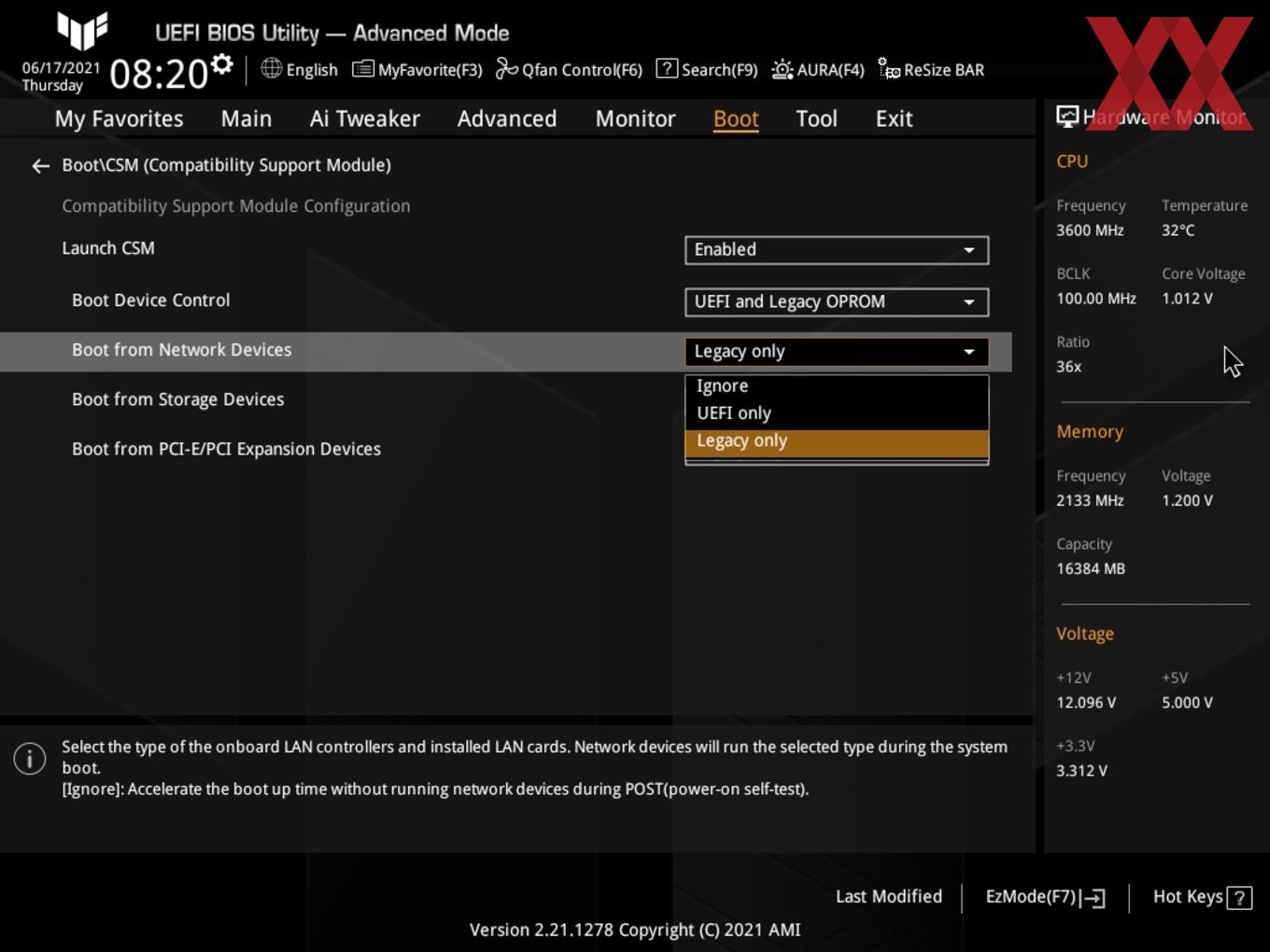Click the Boot from Network Devices label
Viewport: 1270px width, 952px height.
point(181,350)
